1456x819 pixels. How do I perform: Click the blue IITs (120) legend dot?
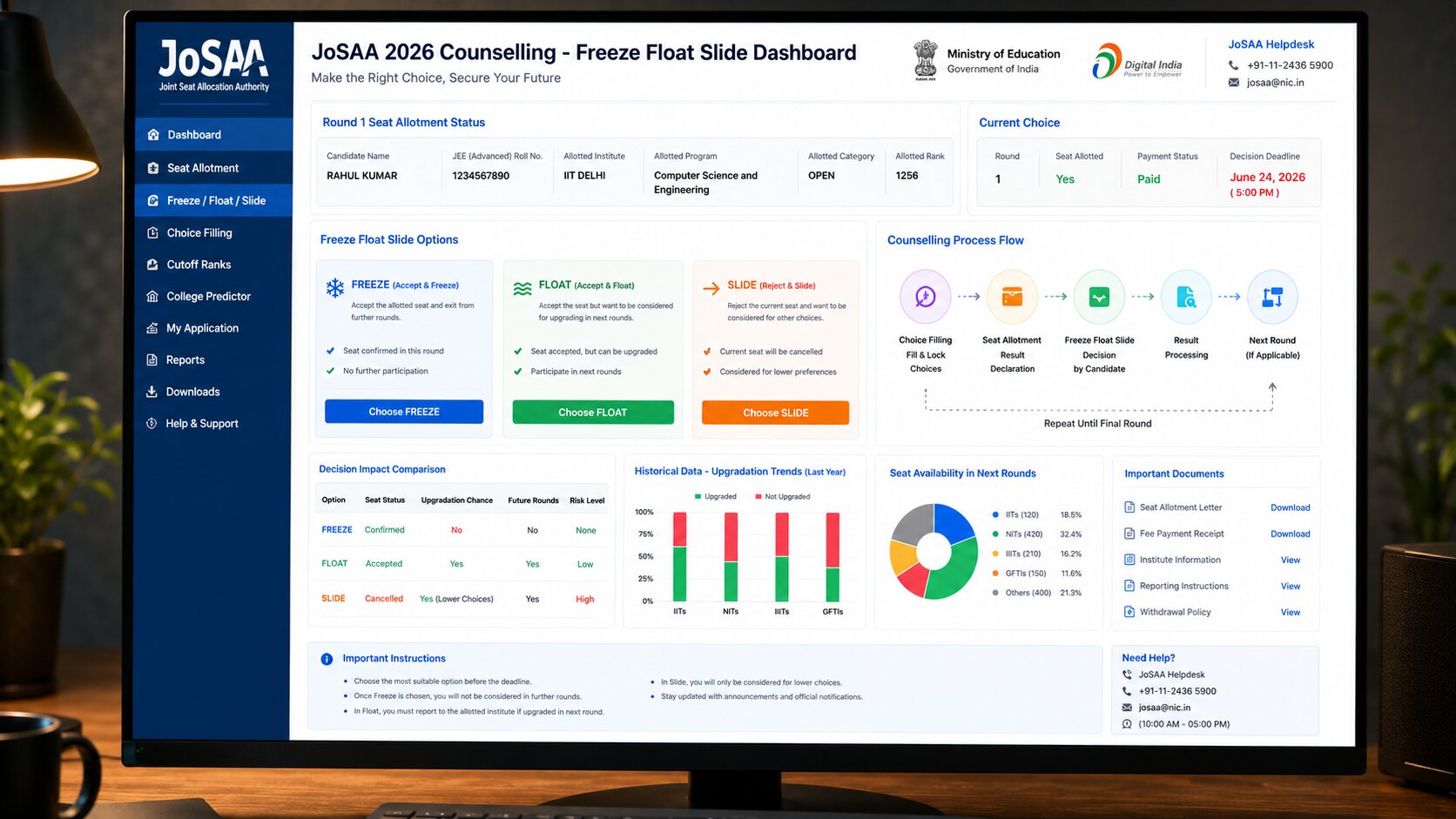coord(995,514)
